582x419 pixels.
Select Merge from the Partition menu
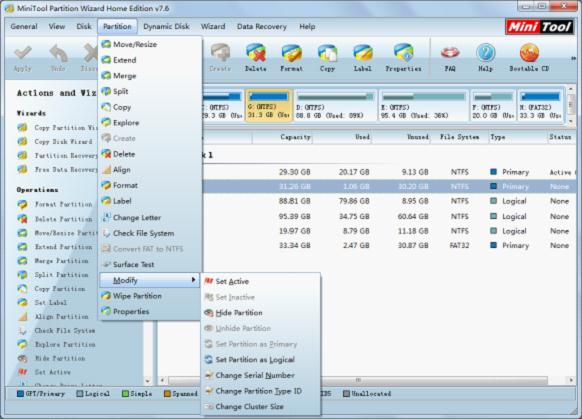coord(150,76)
